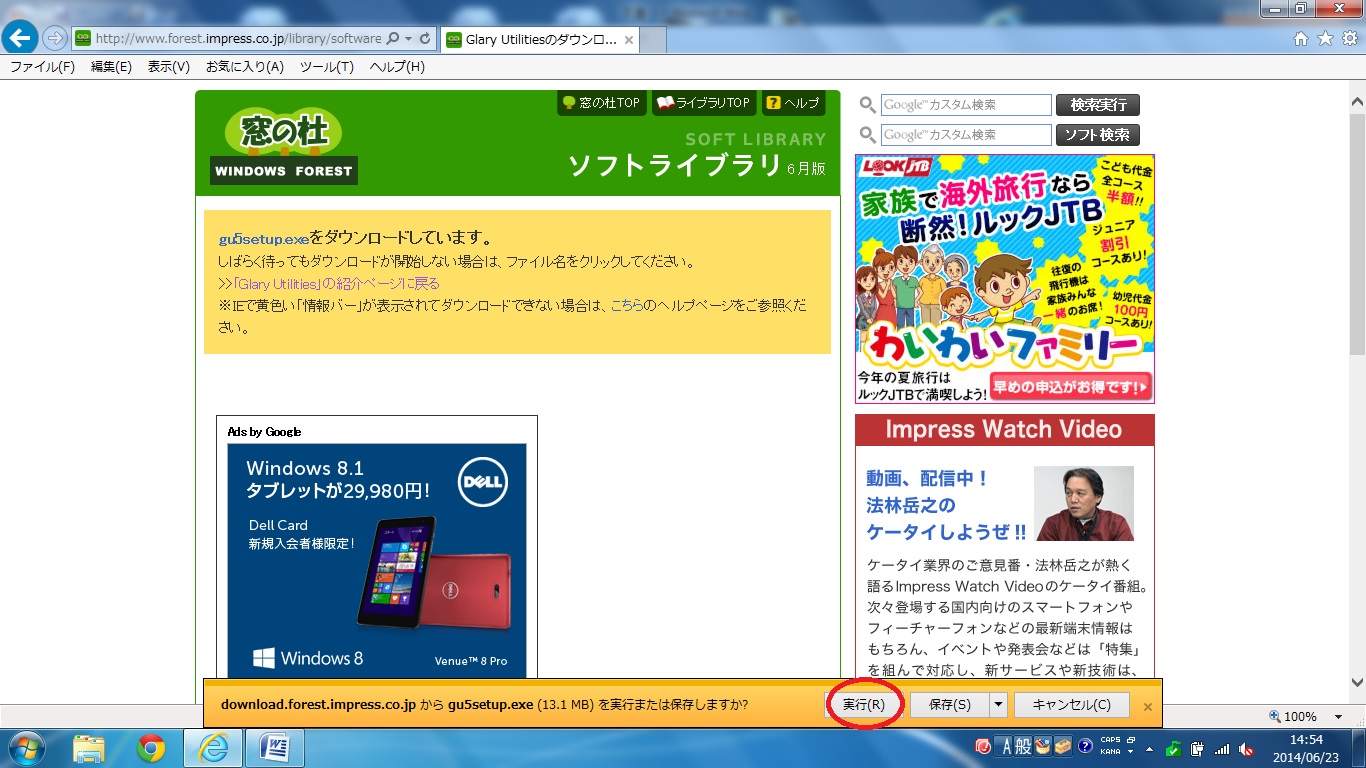1366x768 pixels.
Task: Switch to Microsoft Word on taskbar
Action: click(275, 748)
